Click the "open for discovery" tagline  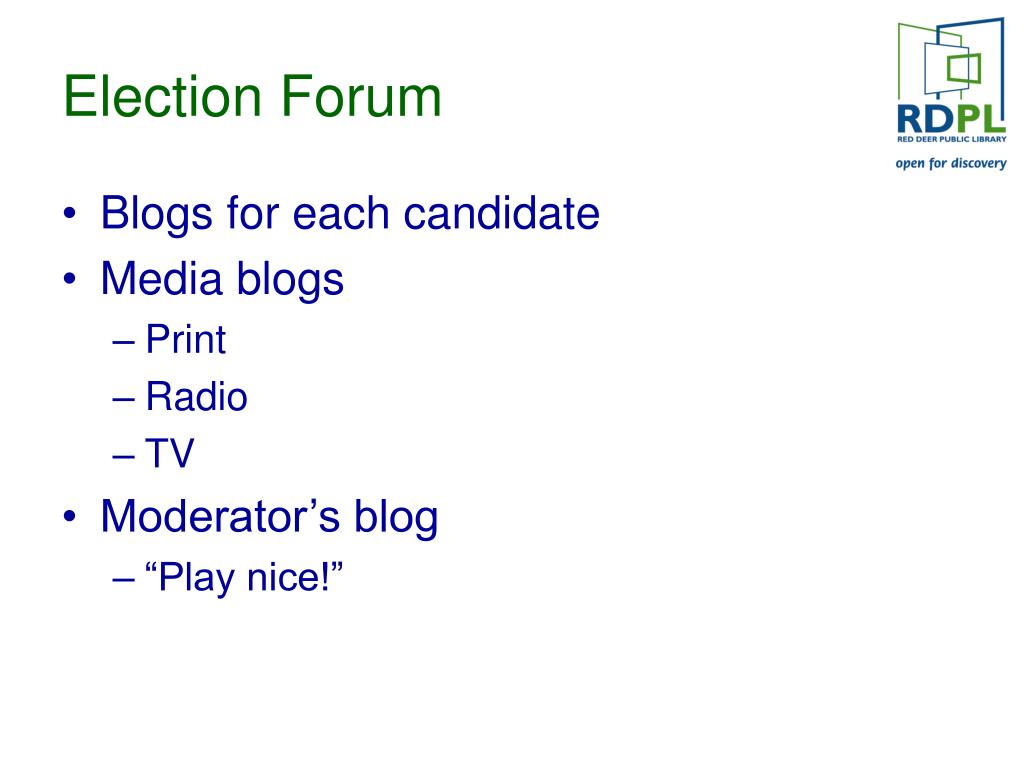tap(951, 163)
